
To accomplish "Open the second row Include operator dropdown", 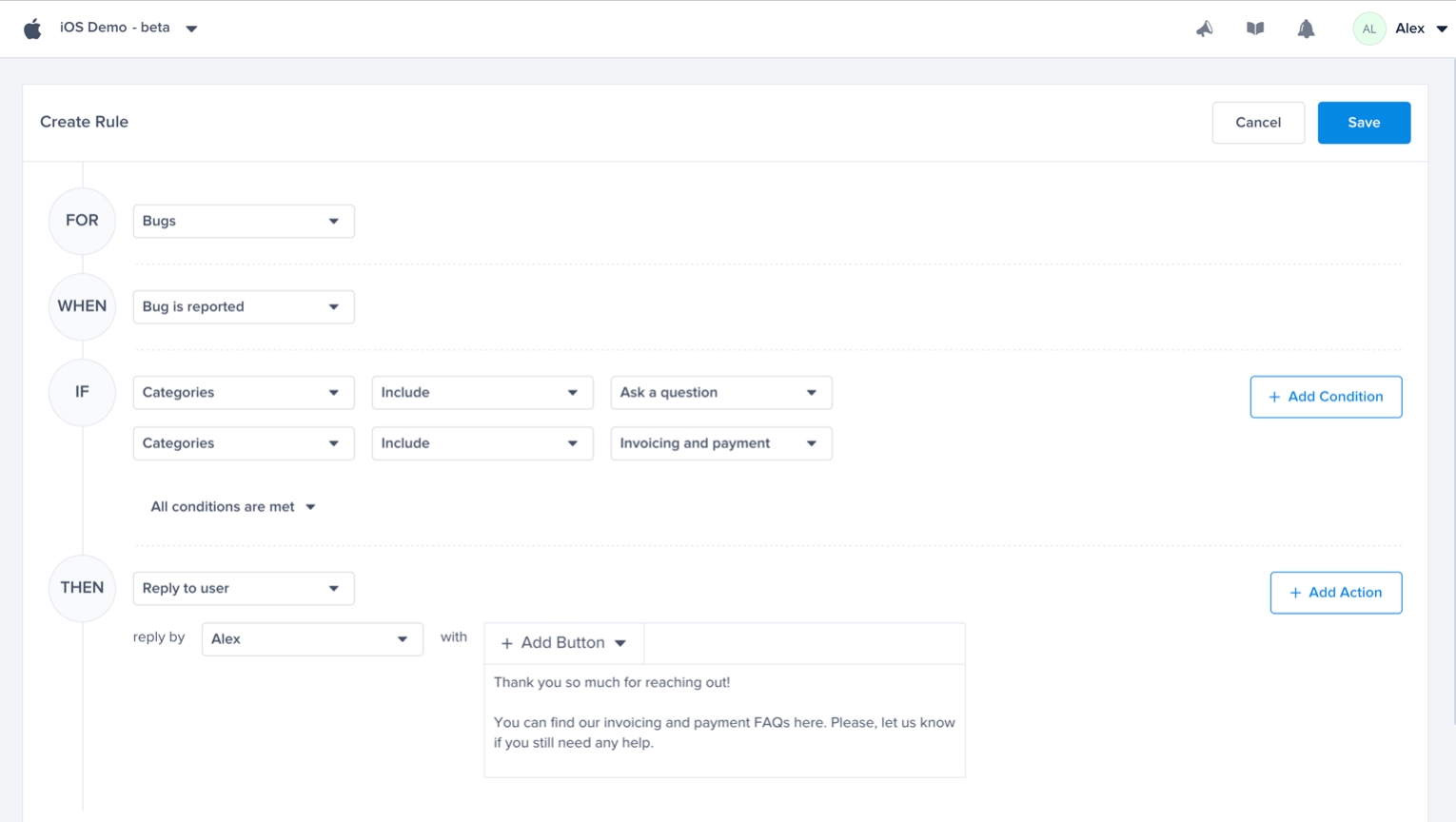I will click(482, 443).
